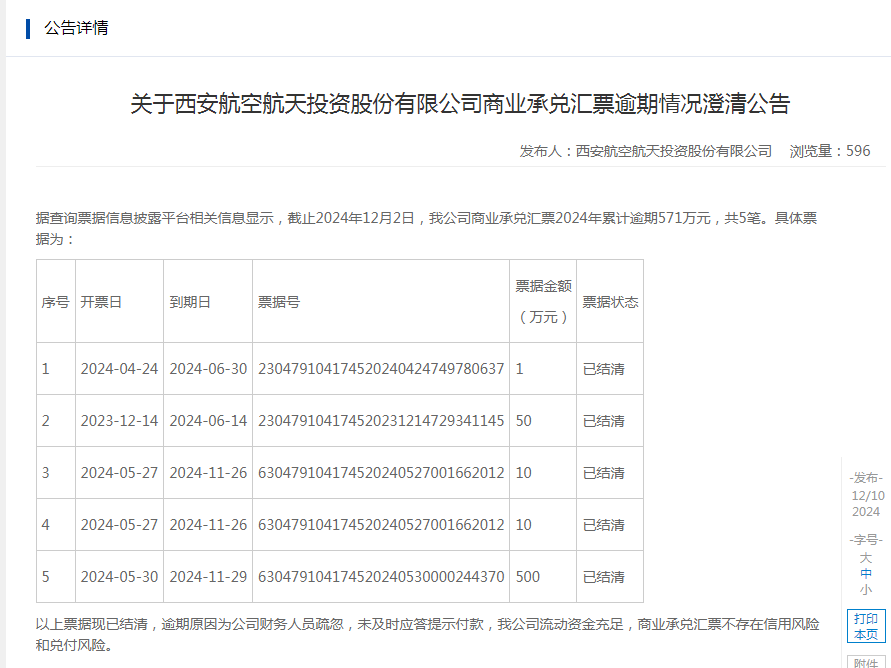Screen dimensions: 891x668
Task: Open the 附件 attachment button
Action: (x=866, y=662)
